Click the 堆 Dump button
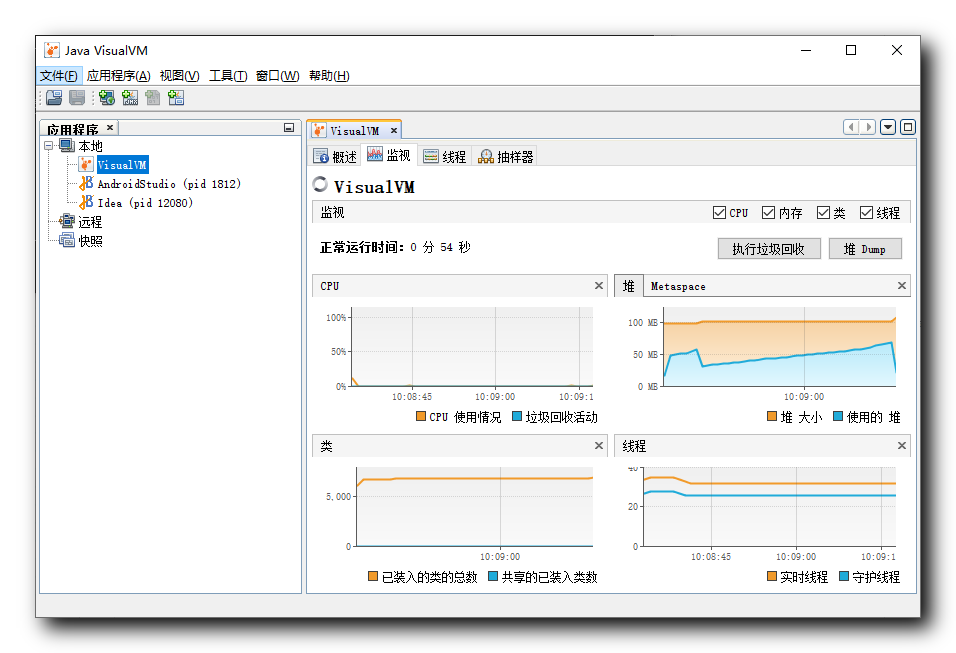Screen dimensions: 956x653 865,249
